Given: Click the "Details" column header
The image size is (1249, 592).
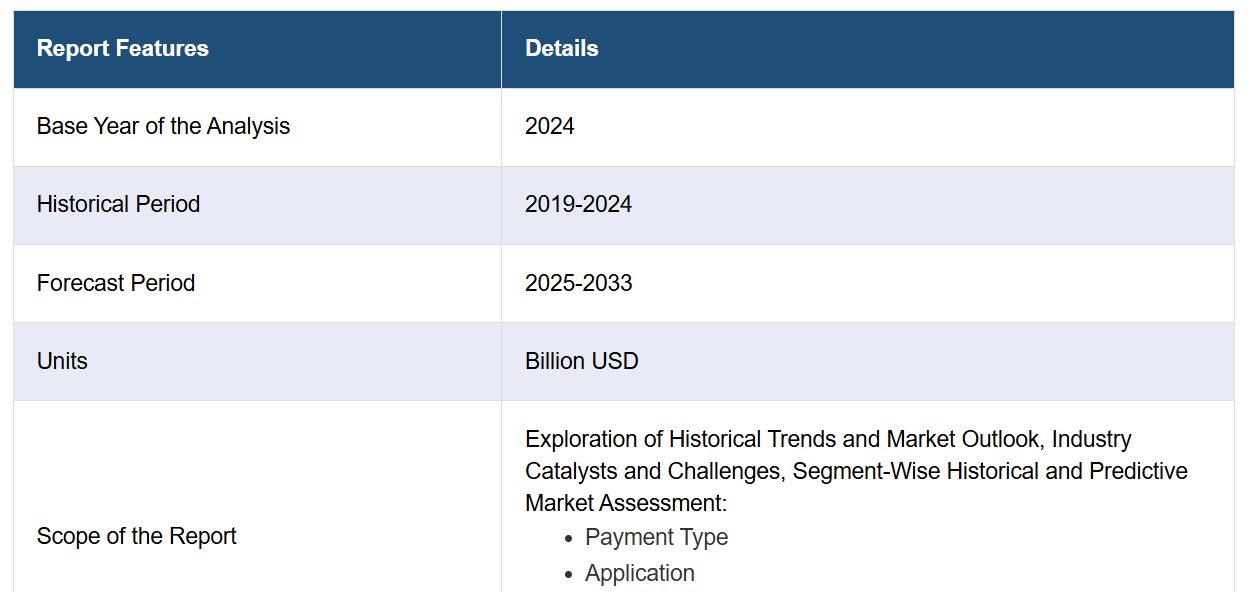Looking at the screenshot, I should (561, 49).
